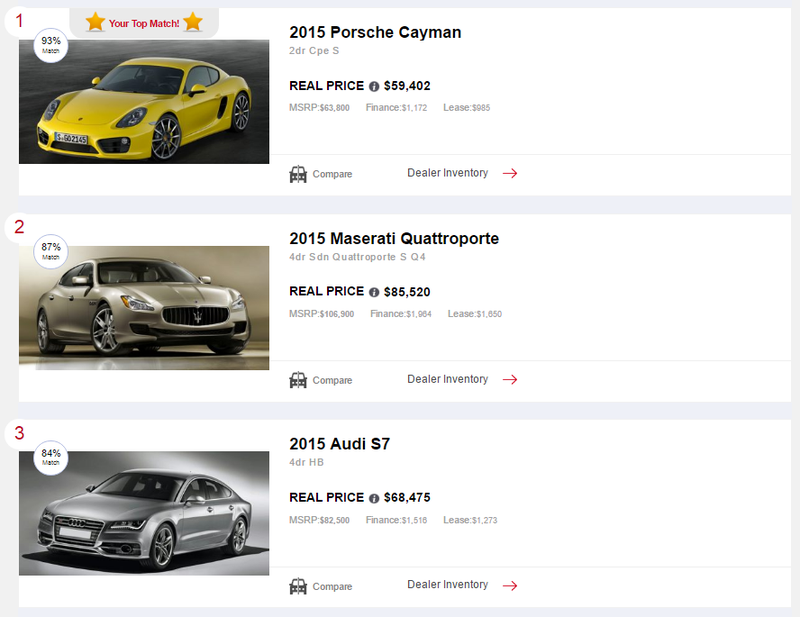This screenshot has height=617, width=800.
Task: Open the Real Price info icon for Audi S7
Action: point(374,498)
